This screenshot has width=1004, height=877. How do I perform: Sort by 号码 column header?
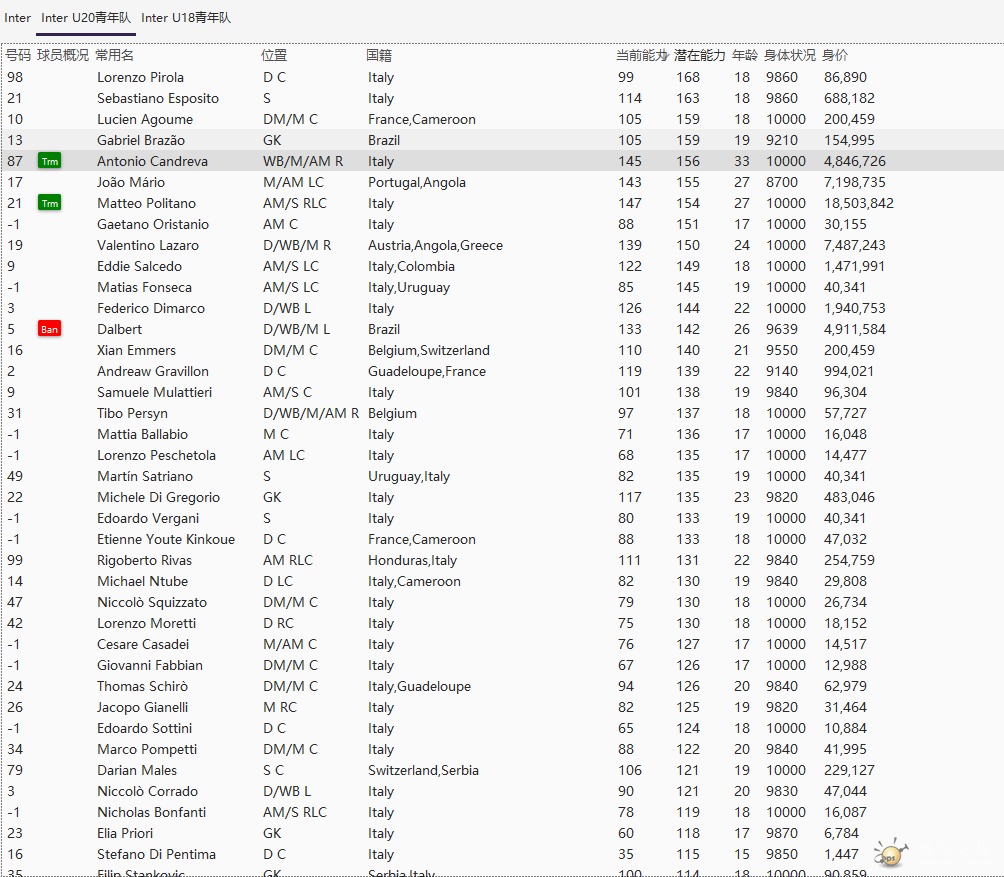[x=18, y=56]
